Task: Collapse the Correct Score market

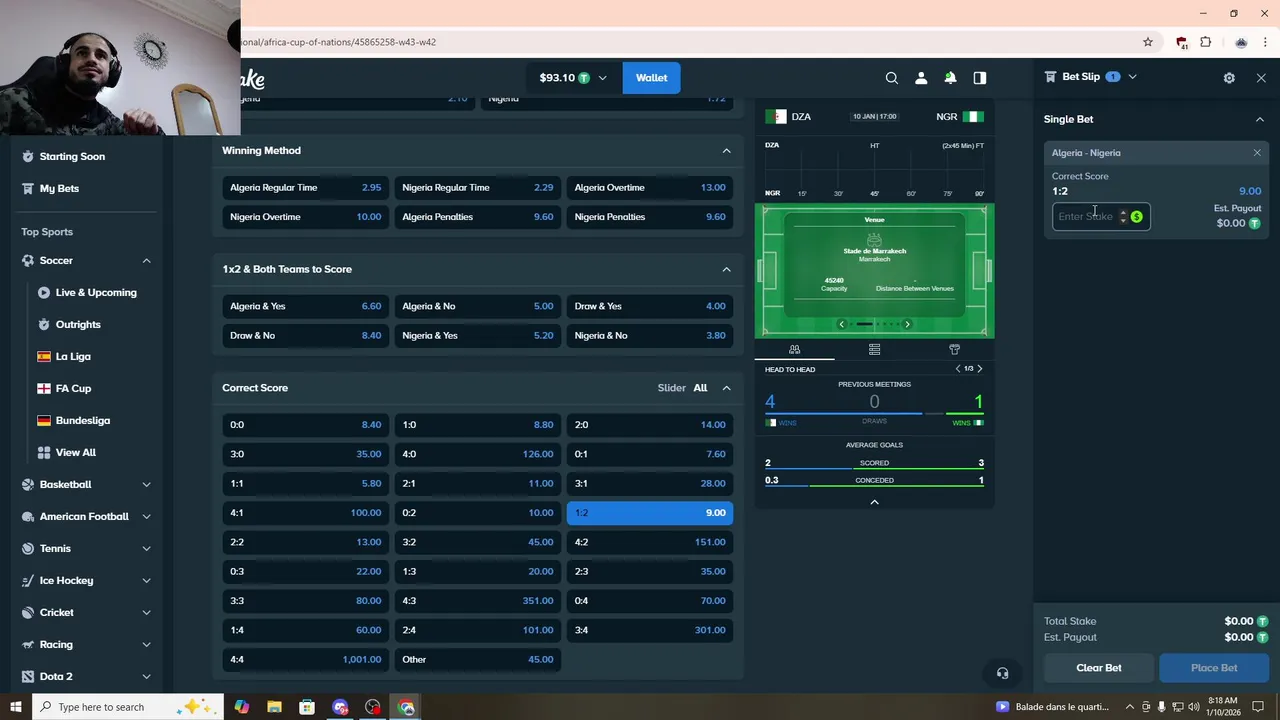Action: tap(726, 388)
